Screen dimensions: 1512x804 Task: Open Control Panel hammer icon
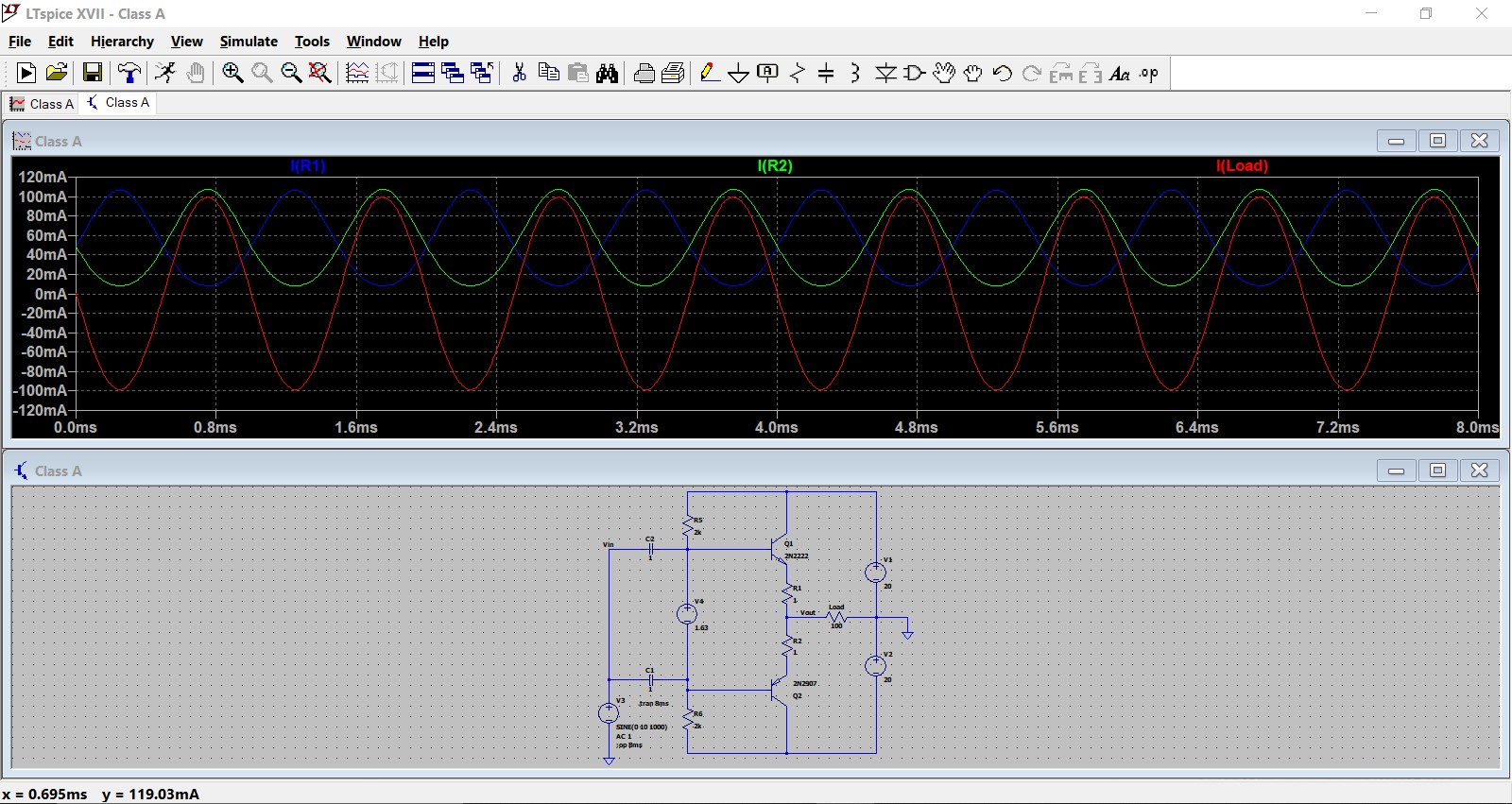tap(129, 73)
